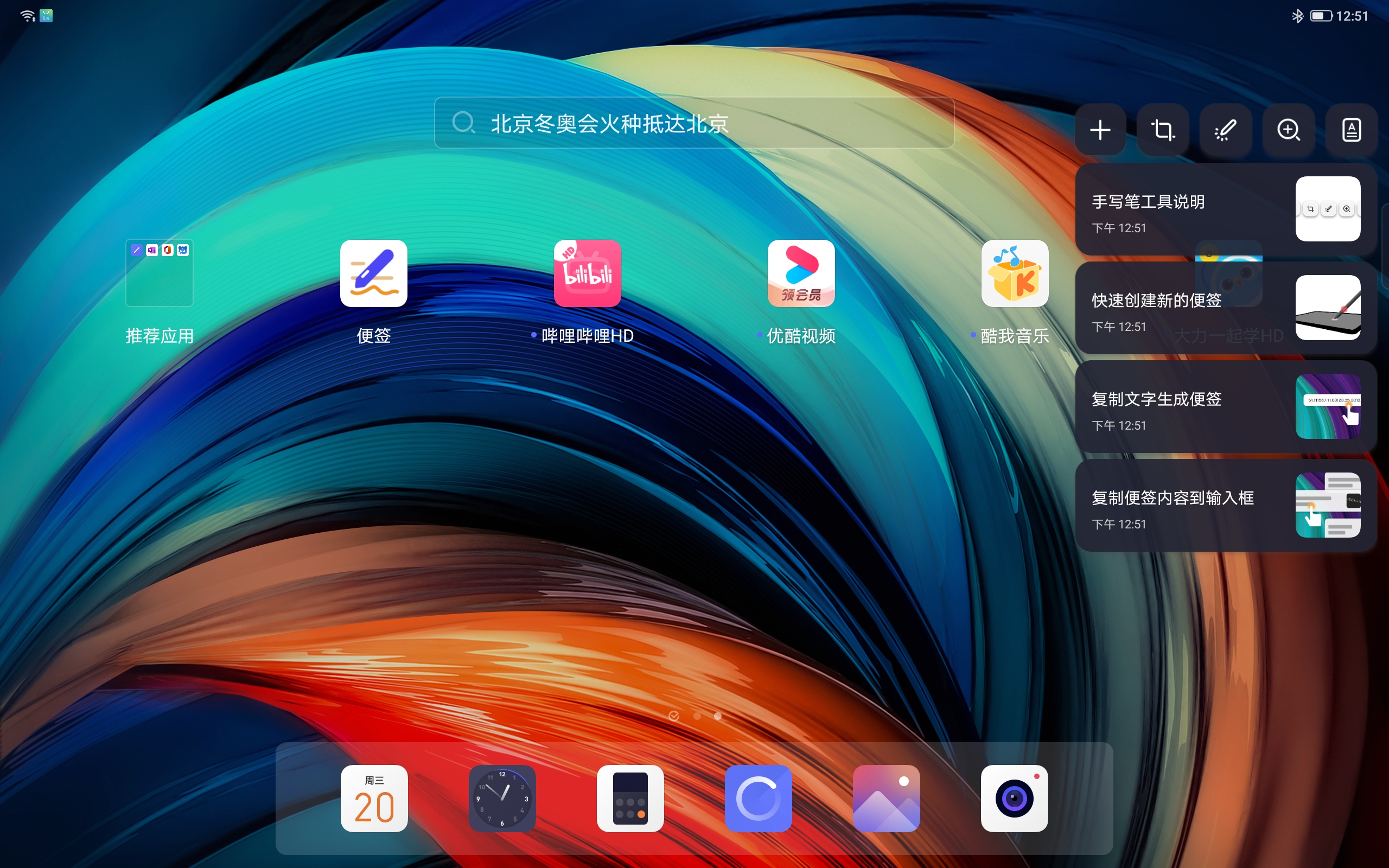Tap the first page indicator with checkmark
1389x868 pixels.
pyautogui.click(x=674, y=716)
